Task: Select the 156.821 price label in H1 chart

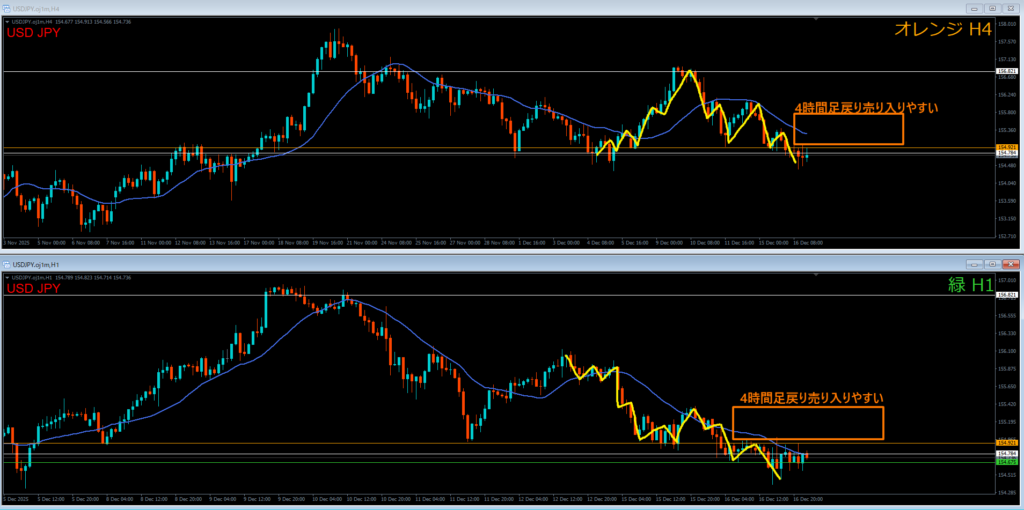Action: (x=1005, y=295)
